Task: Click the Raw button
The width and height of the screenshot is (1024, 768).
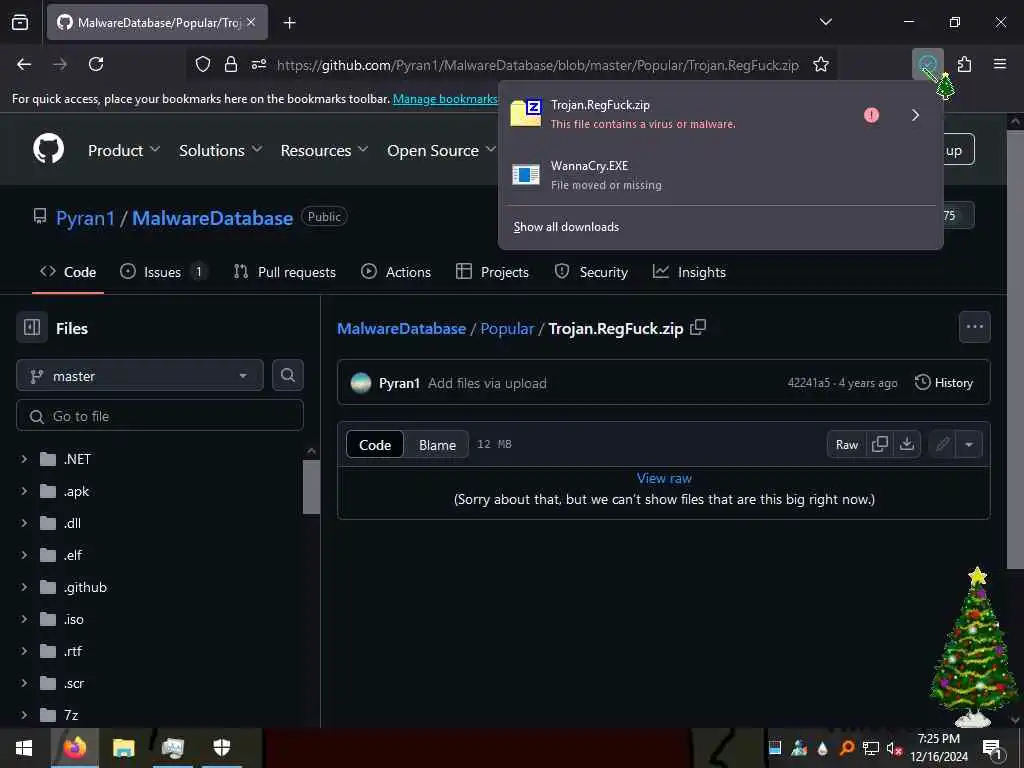Action: pyautogui.click(x=846, y=444)
